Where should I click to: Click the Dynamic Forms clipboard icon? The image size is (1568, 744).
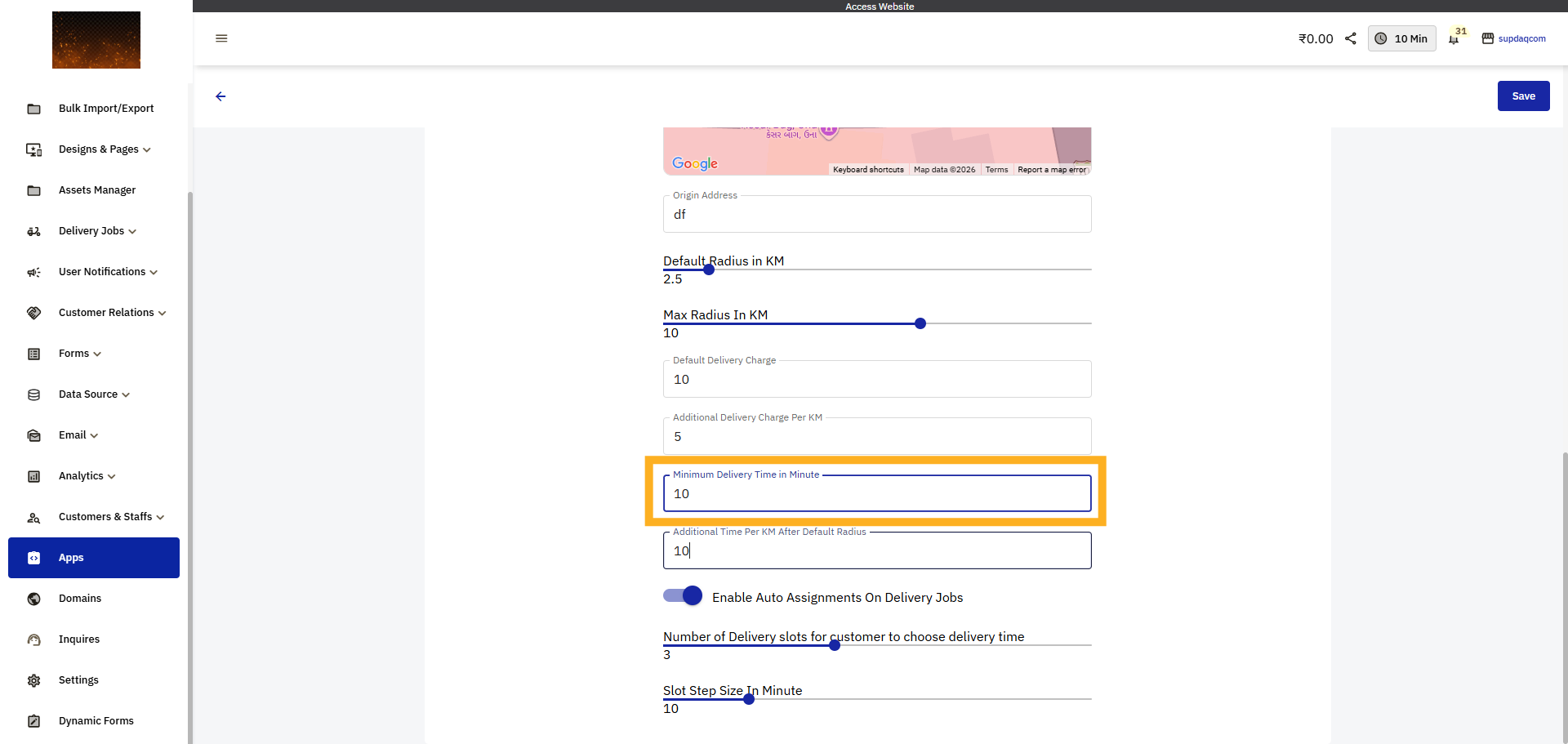coord(33,721)
